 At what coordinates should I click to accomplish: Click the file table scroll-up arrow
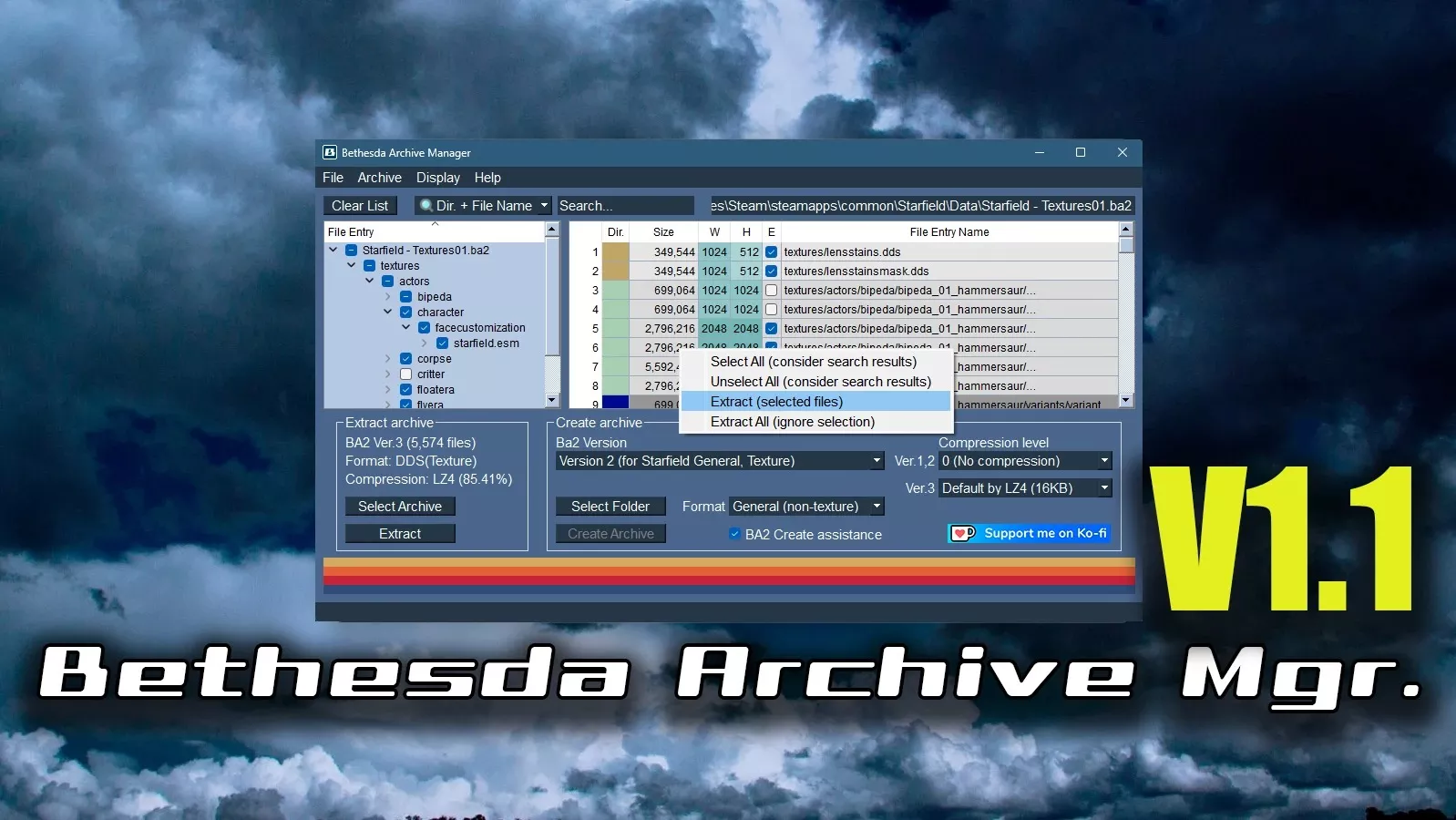1126,230
